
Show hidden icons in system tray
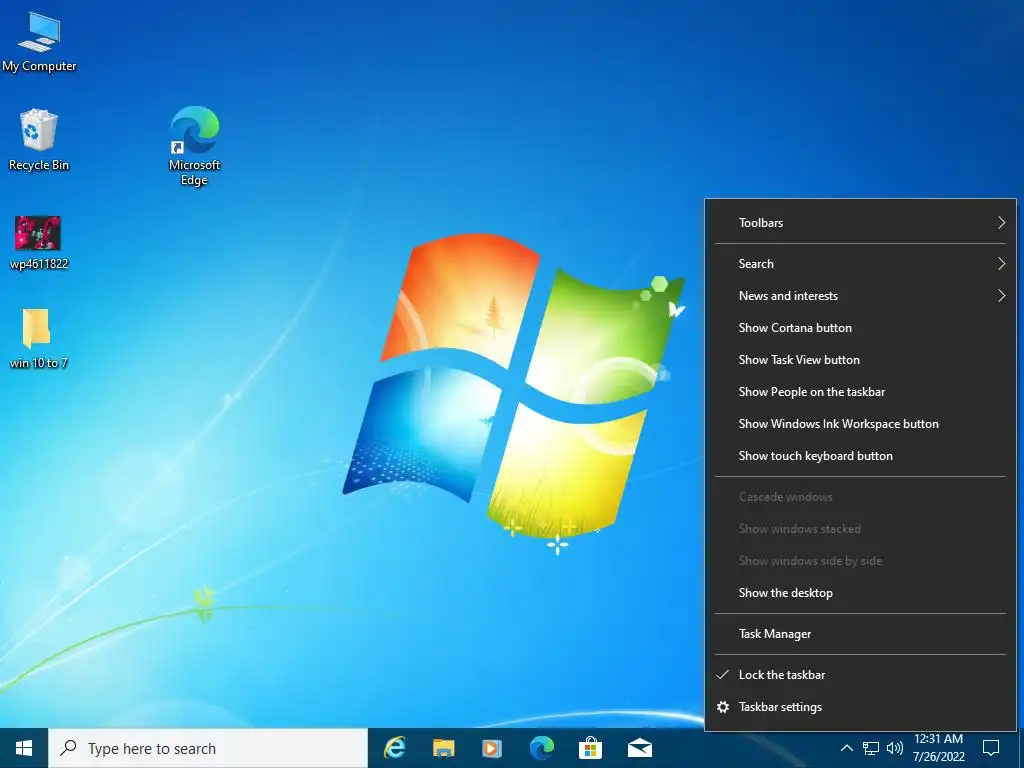click(846, 748)
